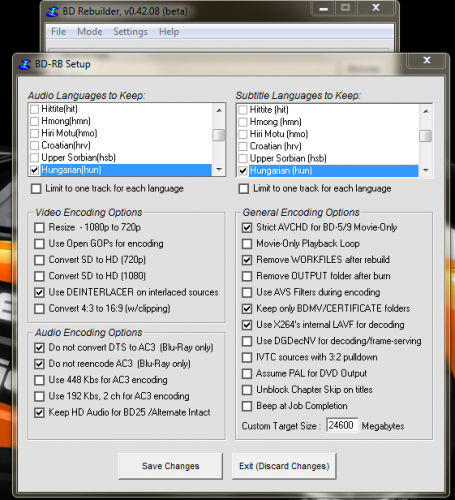Viewport: 455px width, 500px height.
Task: Enable Convert 4:3 to 16:9 with clipping
Action: point(39,309)
